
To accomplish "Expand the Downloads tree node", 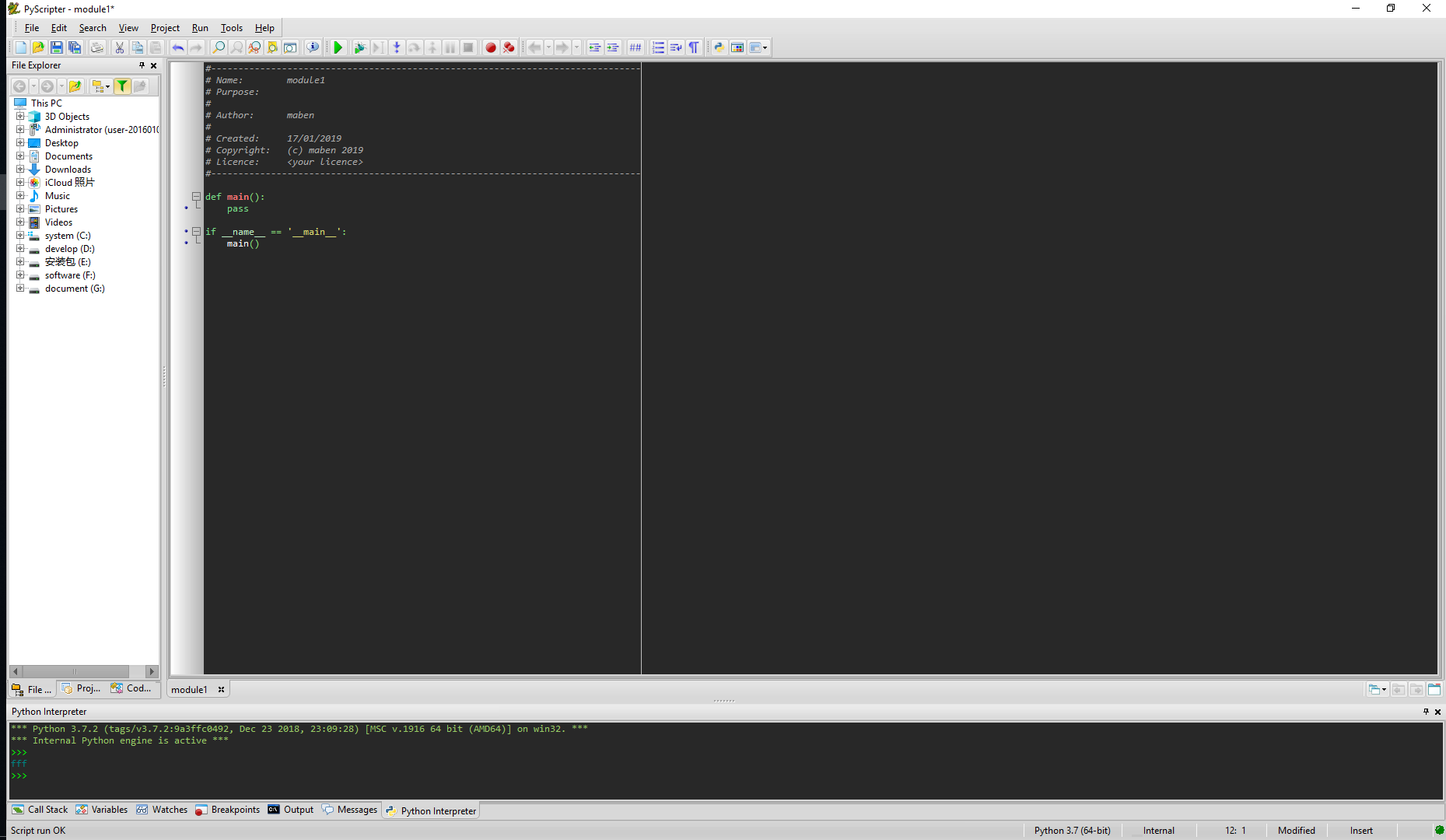I will 20,169.
